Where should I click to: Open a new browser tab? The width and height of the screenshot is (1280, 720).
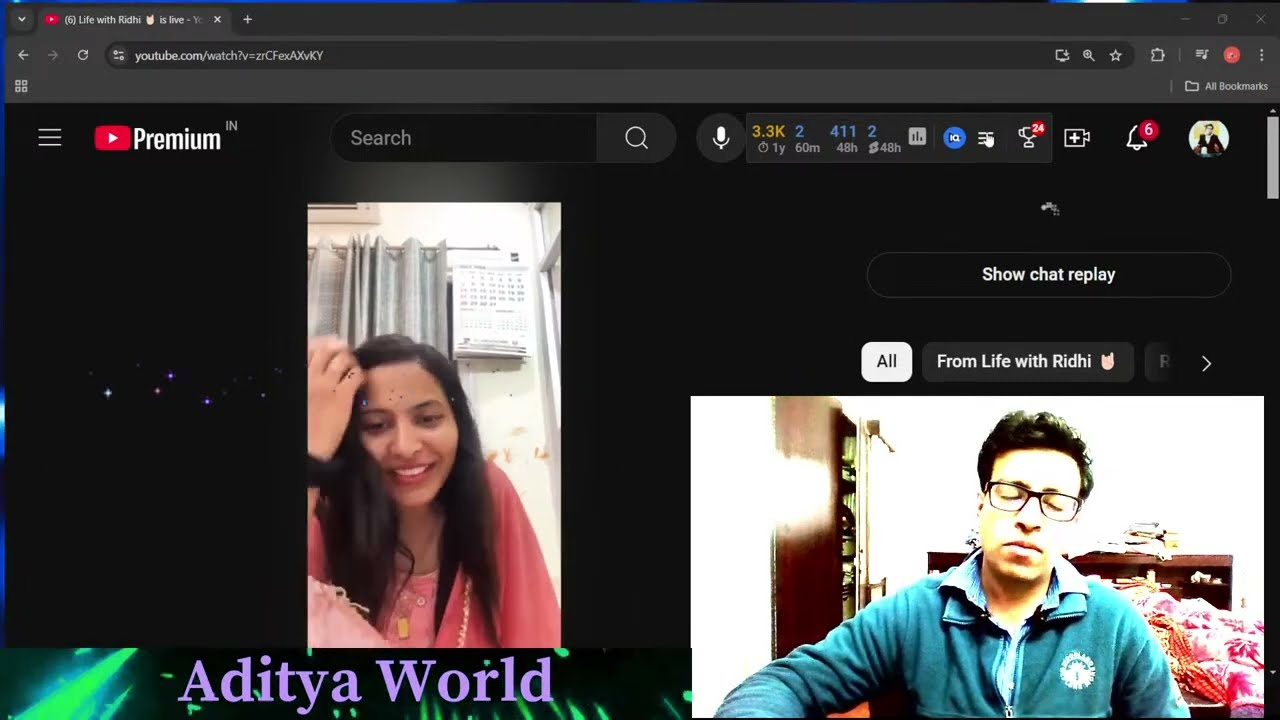[247, 19]
